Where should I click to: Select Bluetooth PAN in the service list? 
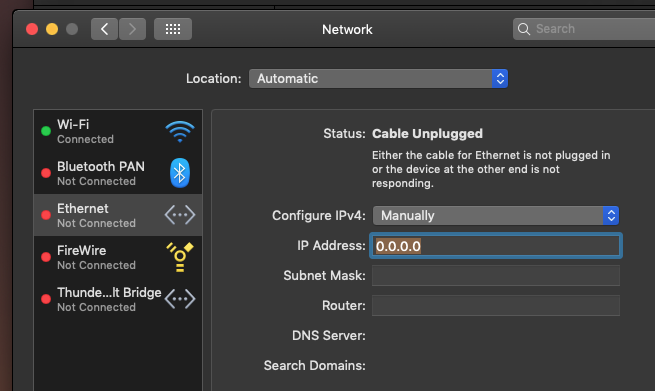pos(118,173)
